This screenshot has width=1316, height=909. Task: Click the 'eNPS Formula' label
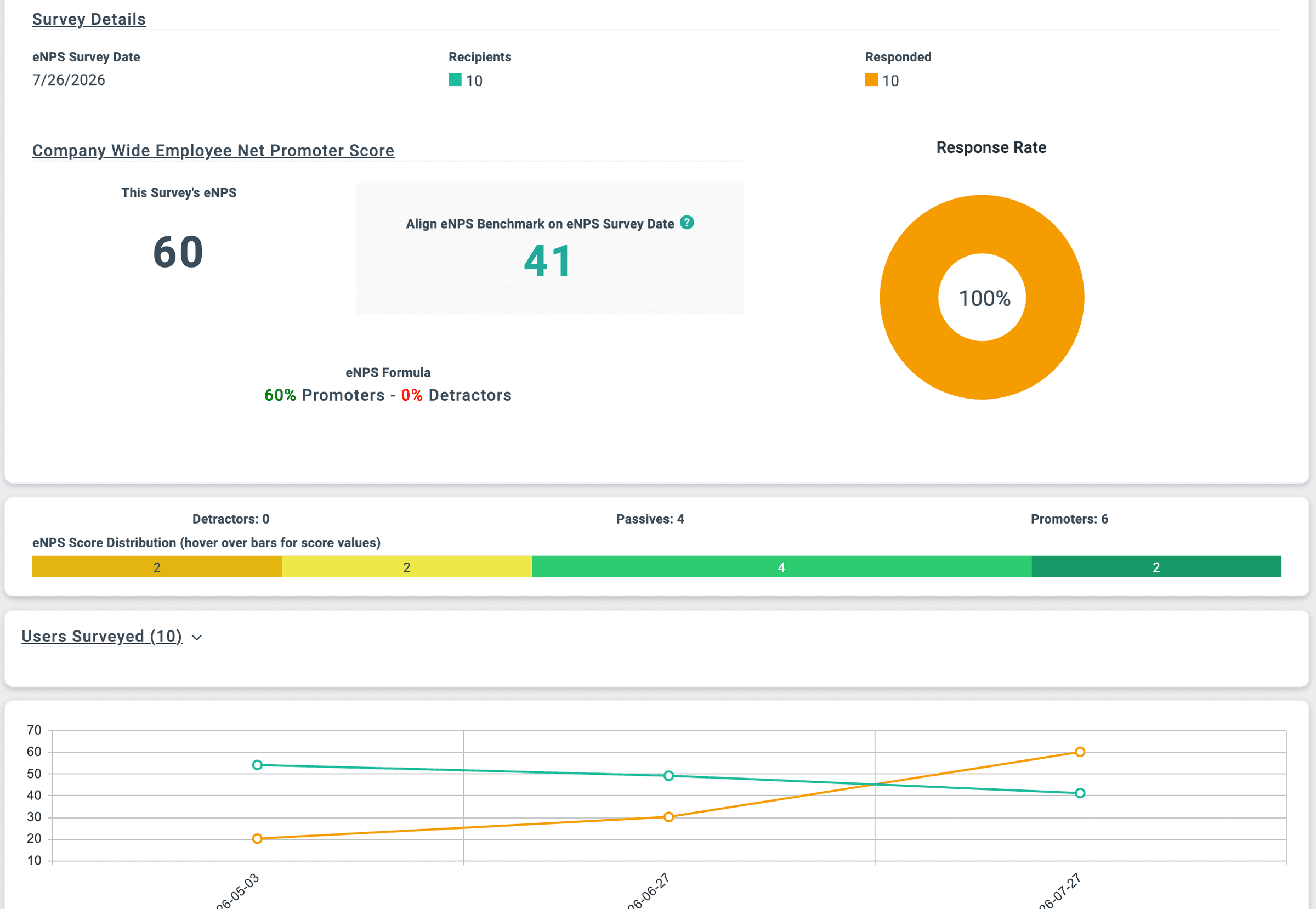pos(388,372)
